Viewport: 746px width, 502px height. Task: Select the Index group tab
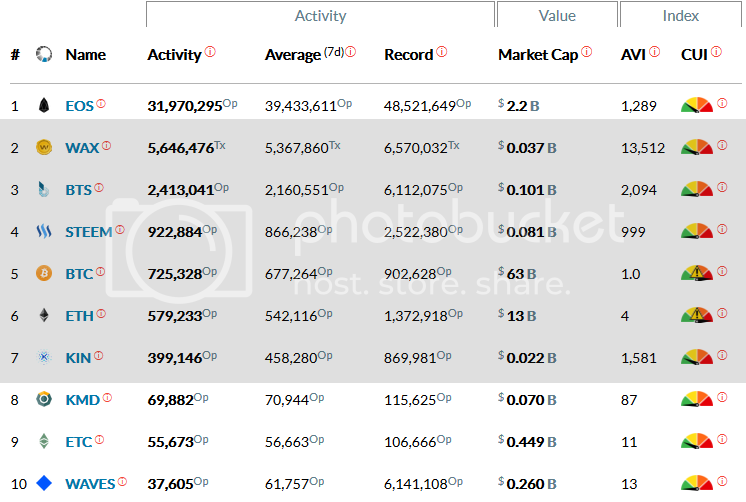681,15
